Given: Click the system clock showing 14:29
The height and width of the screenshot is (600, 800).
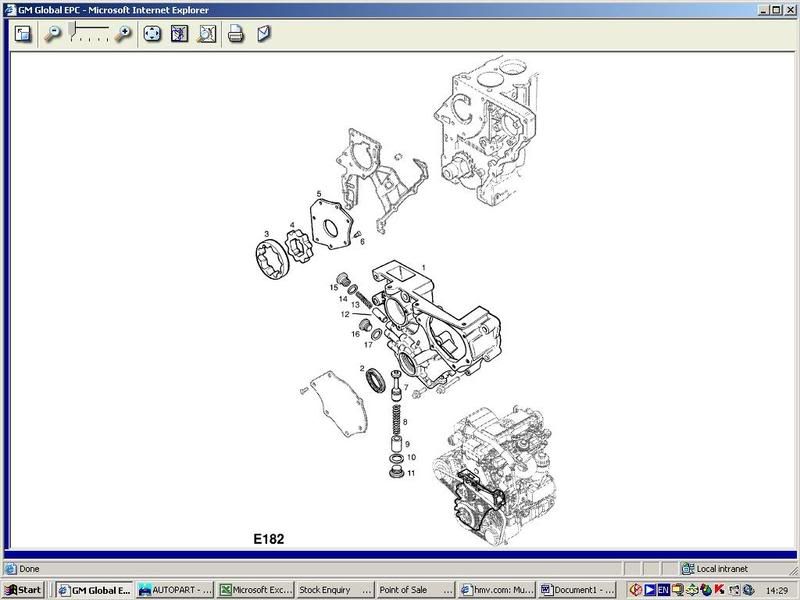Looking at the screenshot, I should (x=777, y=589).
